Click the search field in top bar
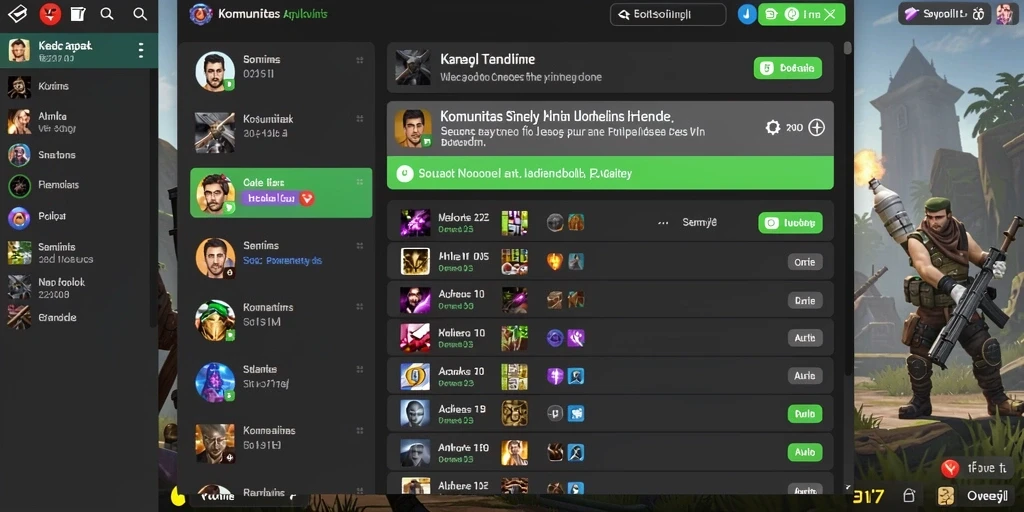Screen dimensions: 1024x512 coord(667,14)
